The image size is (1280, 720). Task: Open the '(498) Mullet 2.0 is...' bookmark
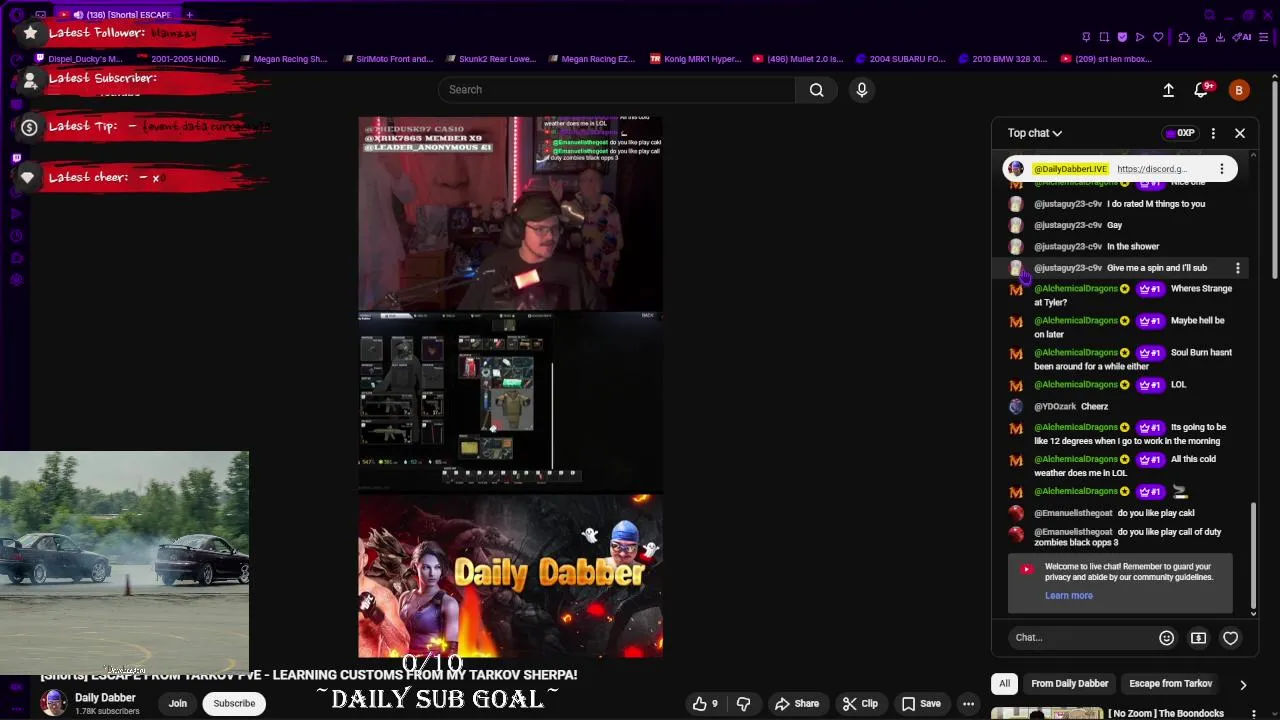click(798, 59)
